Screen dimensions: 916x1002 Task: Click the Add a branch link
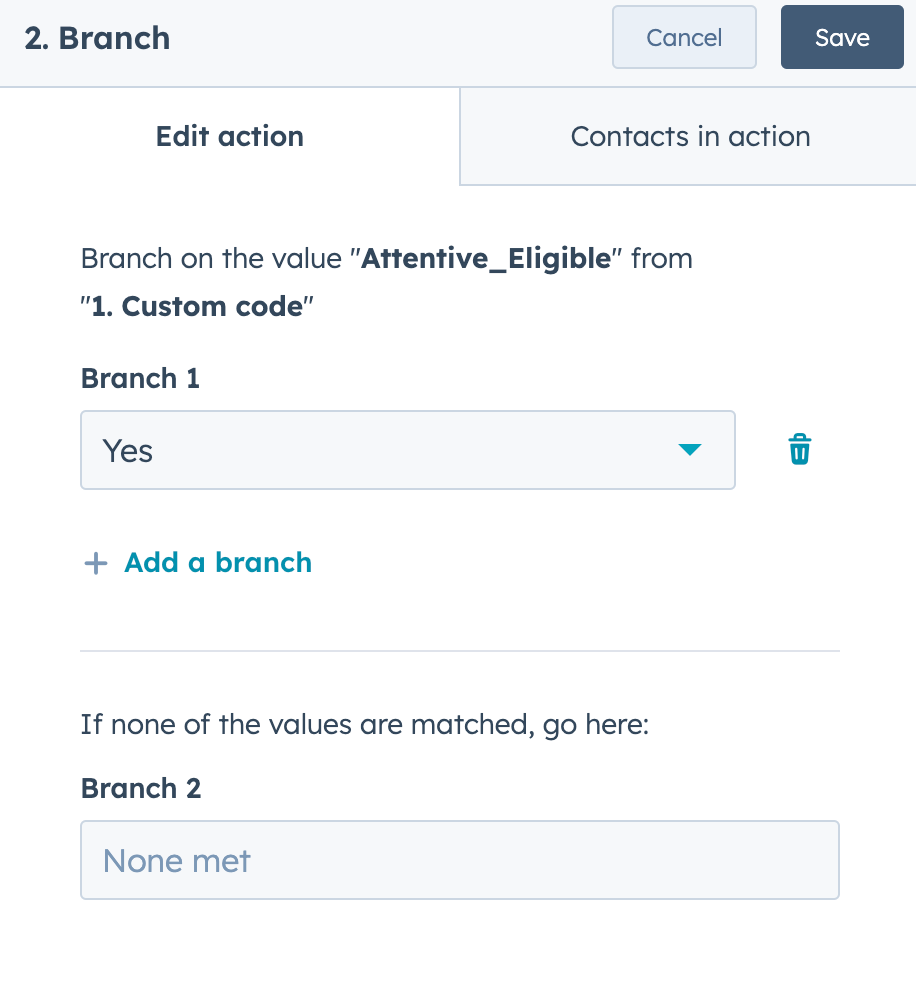(217, 562)
